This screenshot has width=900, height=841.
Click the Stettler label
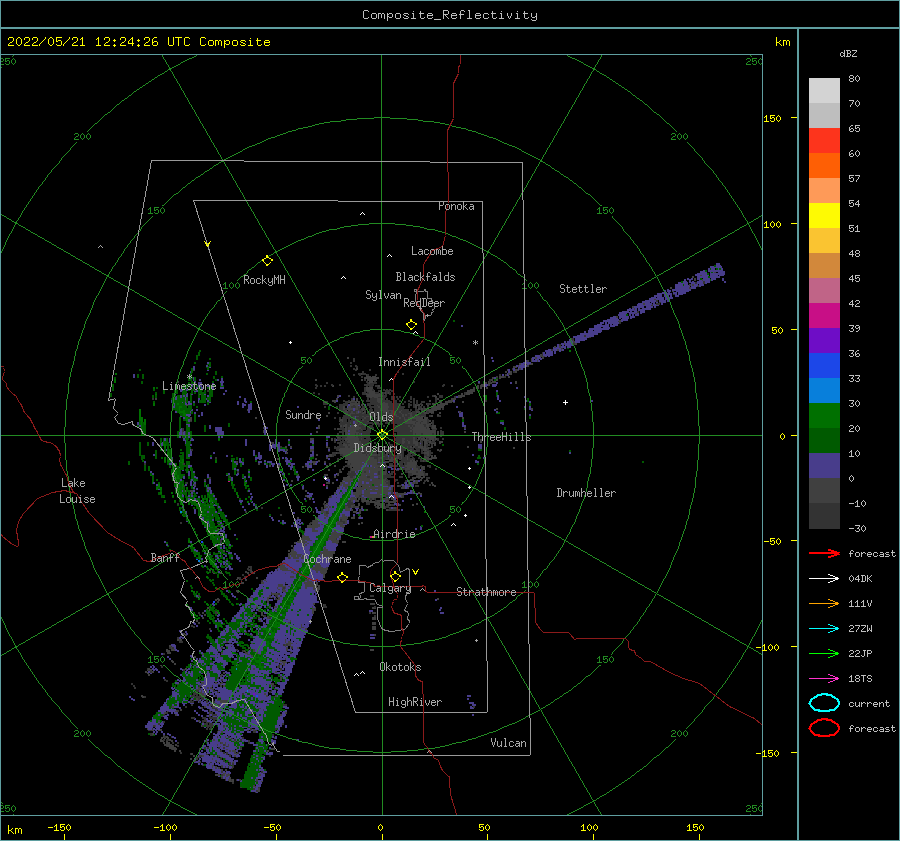click(583, 289)
